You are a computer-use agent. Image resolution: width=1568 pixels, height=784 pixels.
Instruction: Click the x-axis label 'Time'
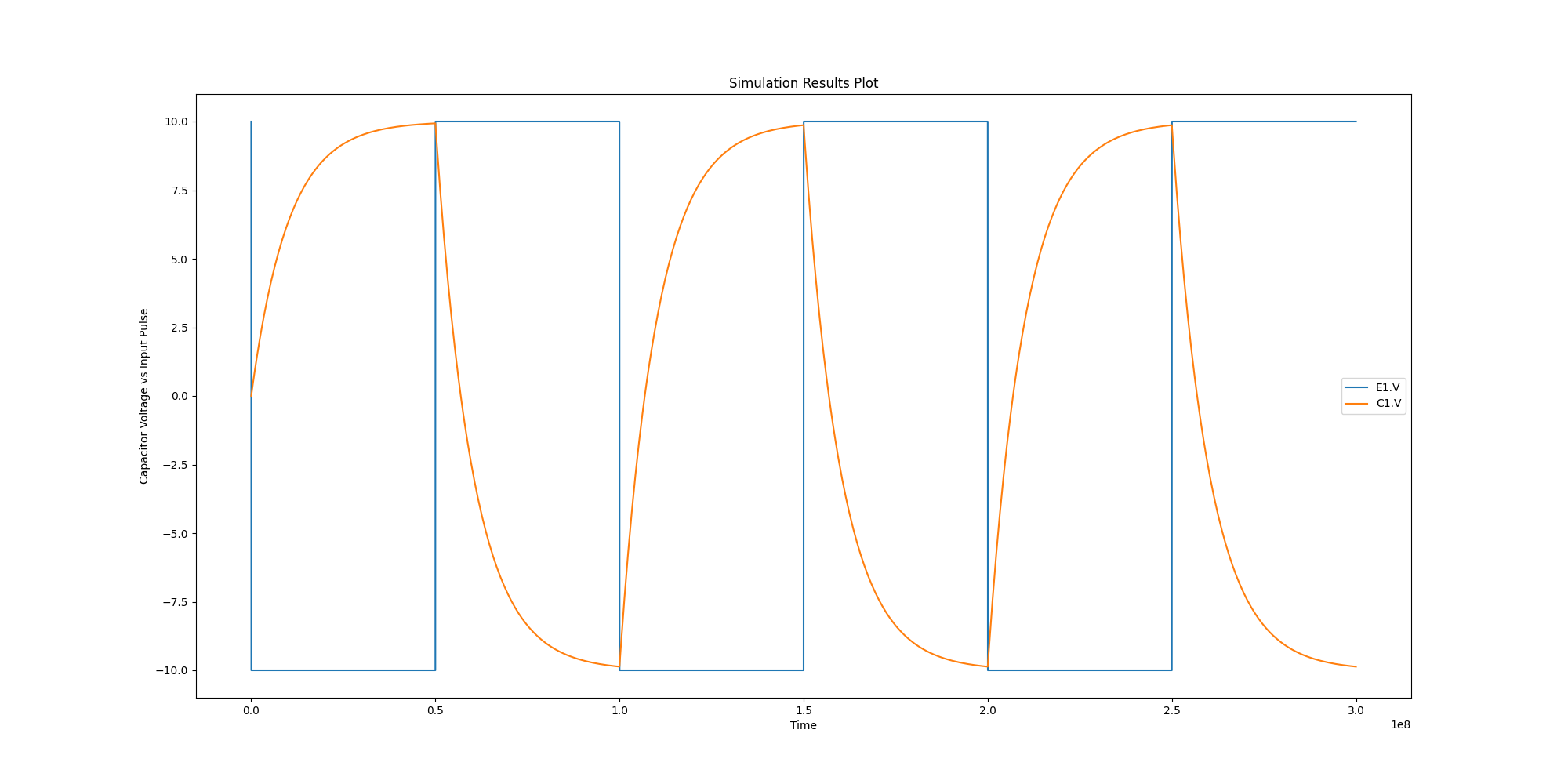coord(804,725)
